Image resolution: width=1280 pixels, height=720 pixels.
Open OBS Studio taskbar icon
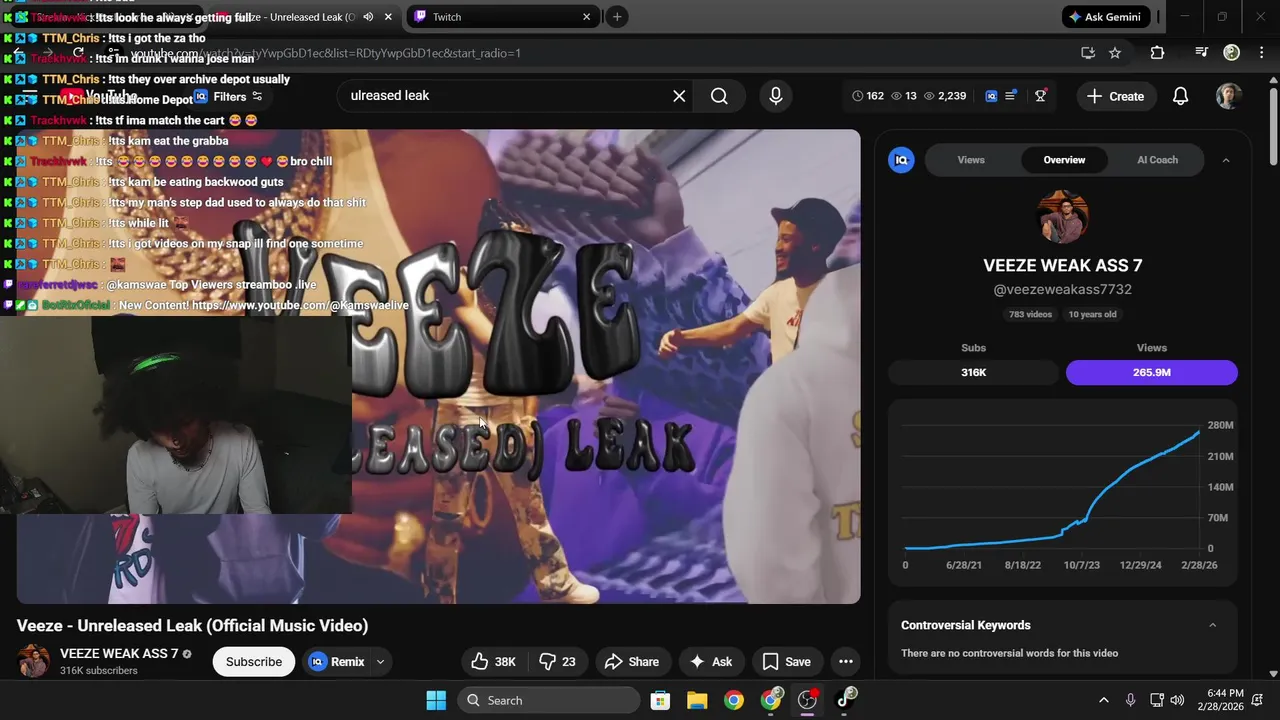tap(807, 700)
